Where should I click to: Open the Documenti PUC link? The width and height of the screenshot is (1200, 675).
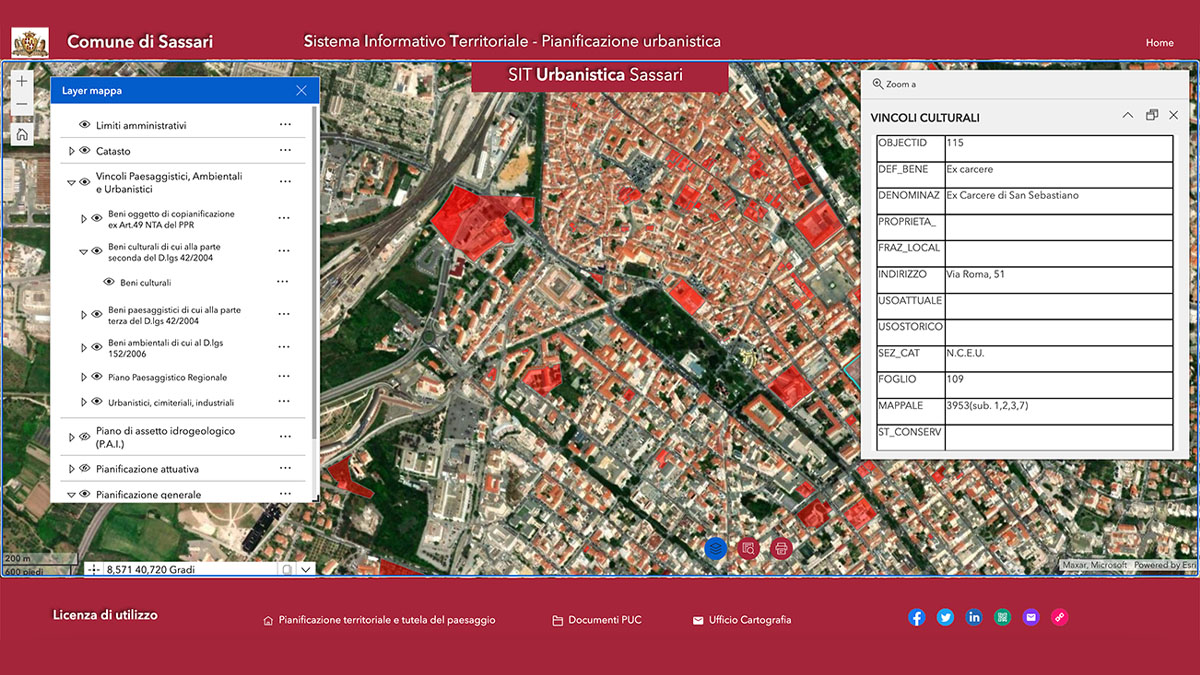(x=597, y=620)
